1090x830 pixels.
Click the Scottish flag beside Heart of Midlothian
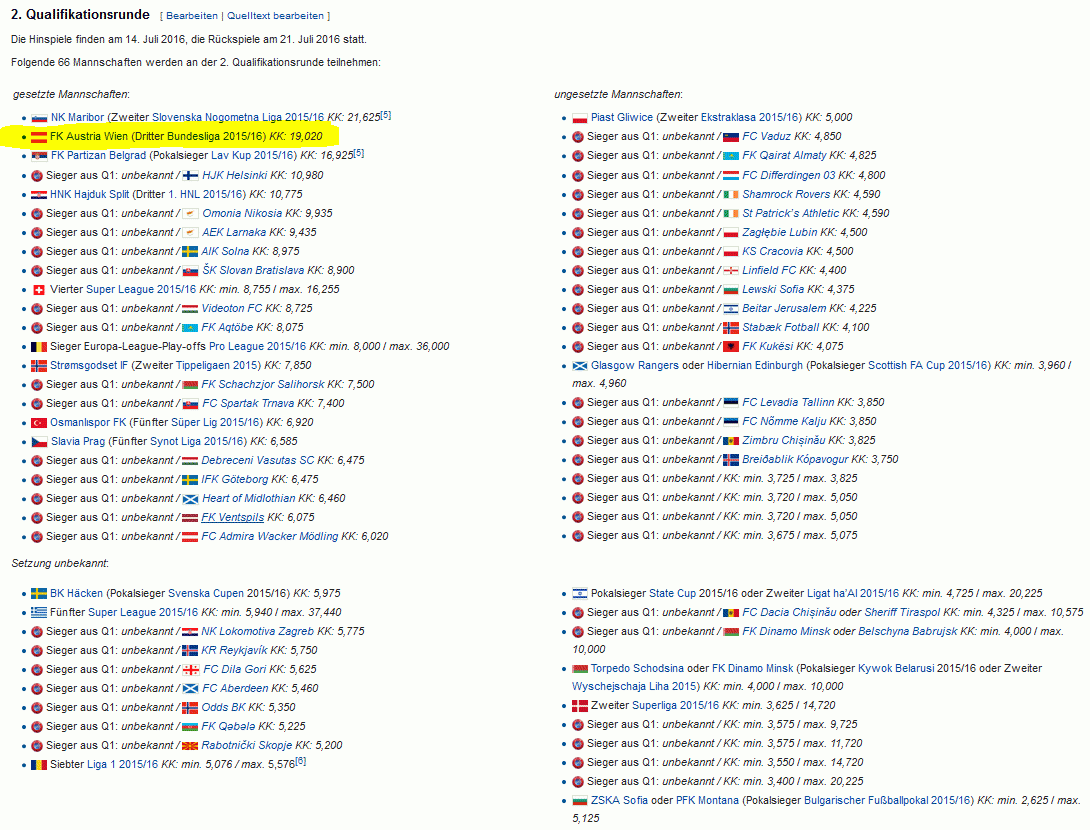click(x=190, y=498)
